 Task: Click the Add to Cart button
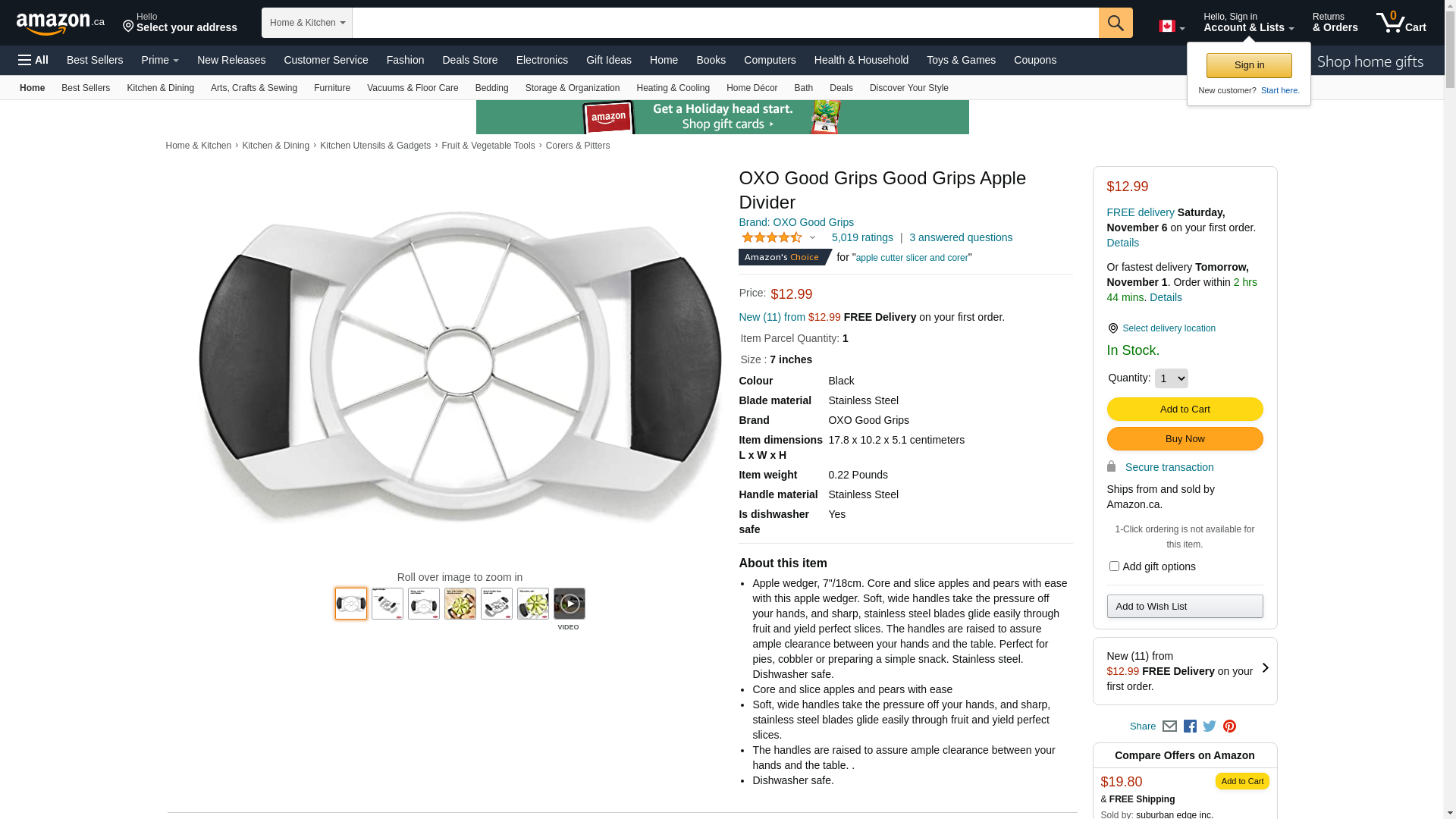pos(1185,409)
